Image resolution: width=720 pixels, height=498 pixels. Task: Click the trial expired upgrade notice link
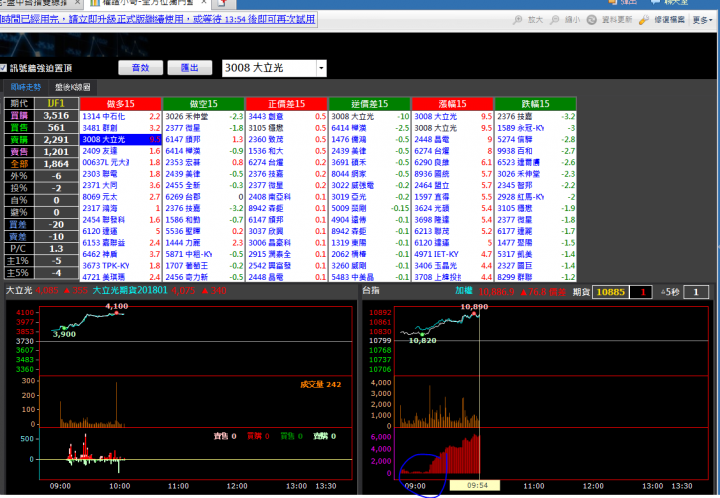[x=158, y=19]
